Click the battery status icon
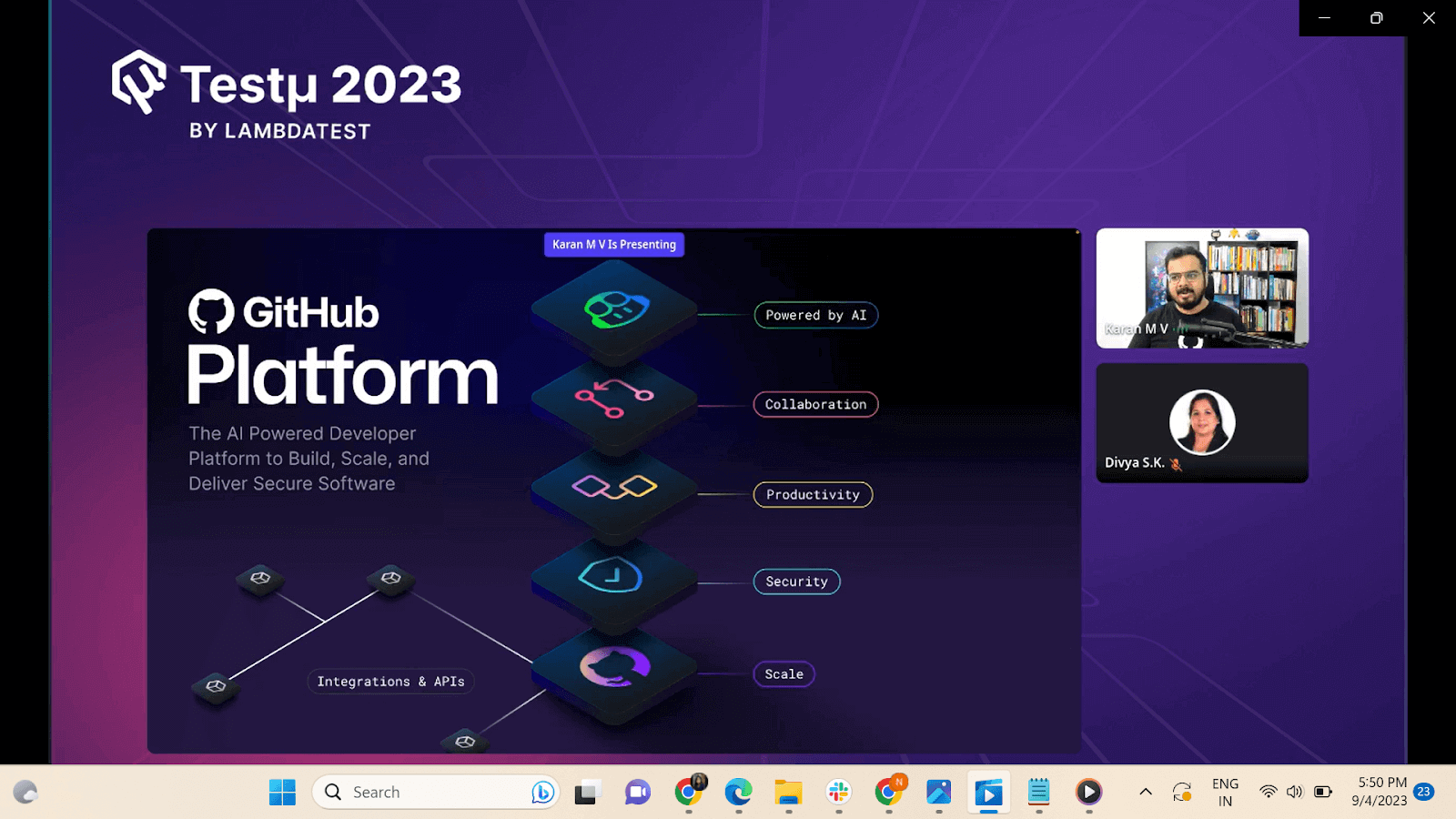Image resolution: width=1456 pixels, height=819 pixels. 1323,792
